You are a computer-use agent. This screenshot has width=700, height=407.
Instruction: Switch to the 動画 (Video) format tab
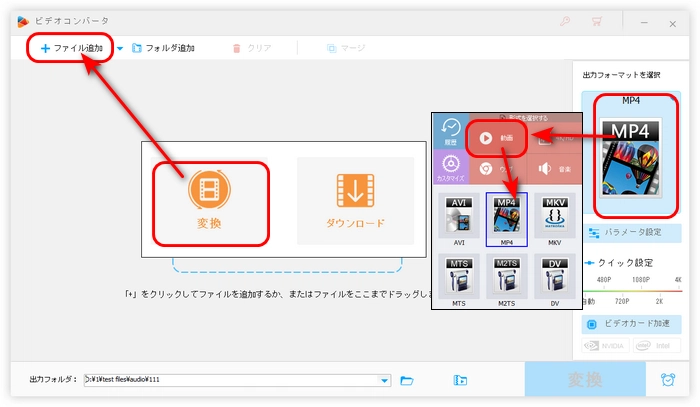click(498, 137)
